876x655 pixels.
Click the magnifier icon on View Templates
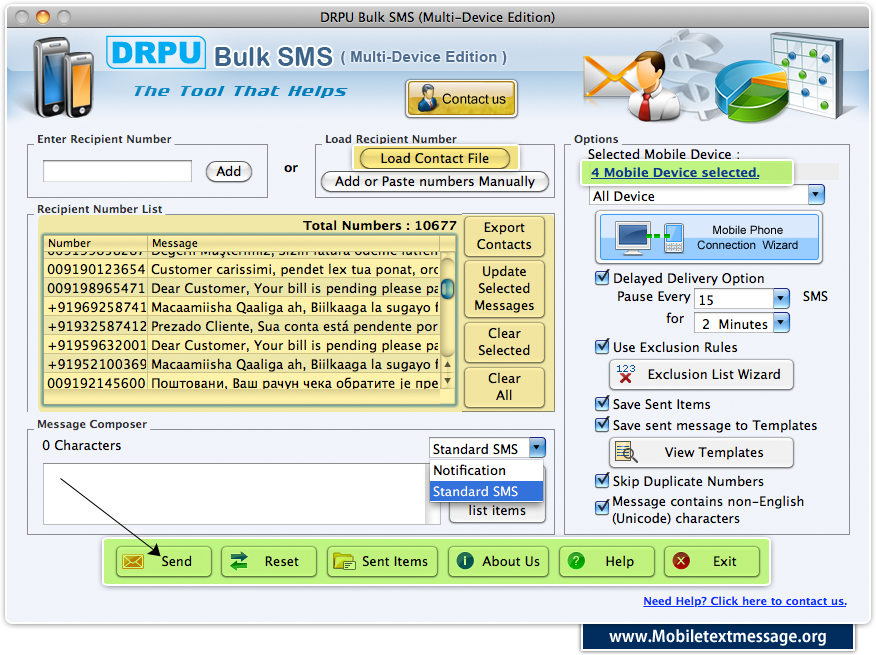(x=626, y=452)
